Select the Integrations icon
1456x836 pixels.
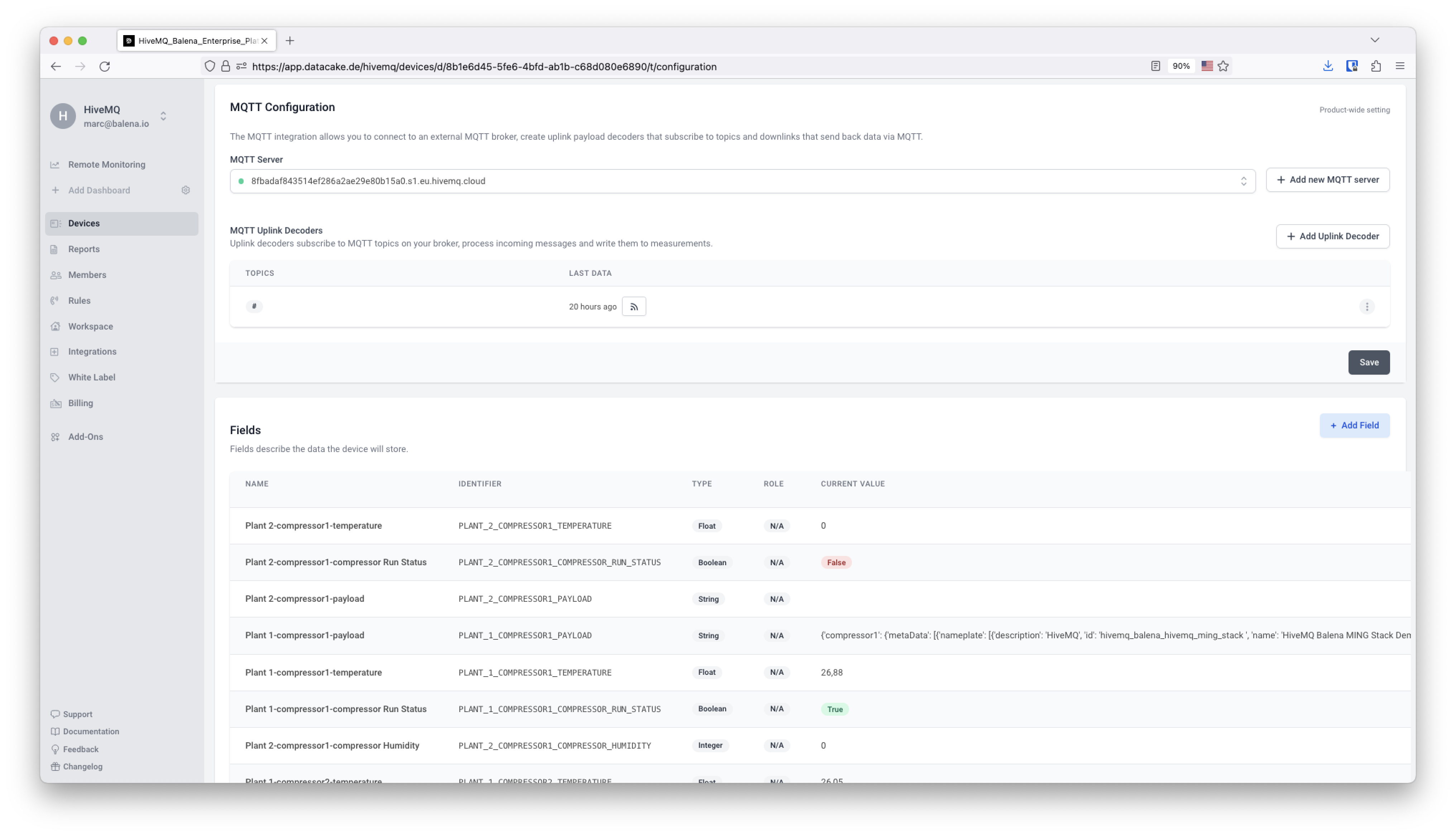click(x=55, y=351)
